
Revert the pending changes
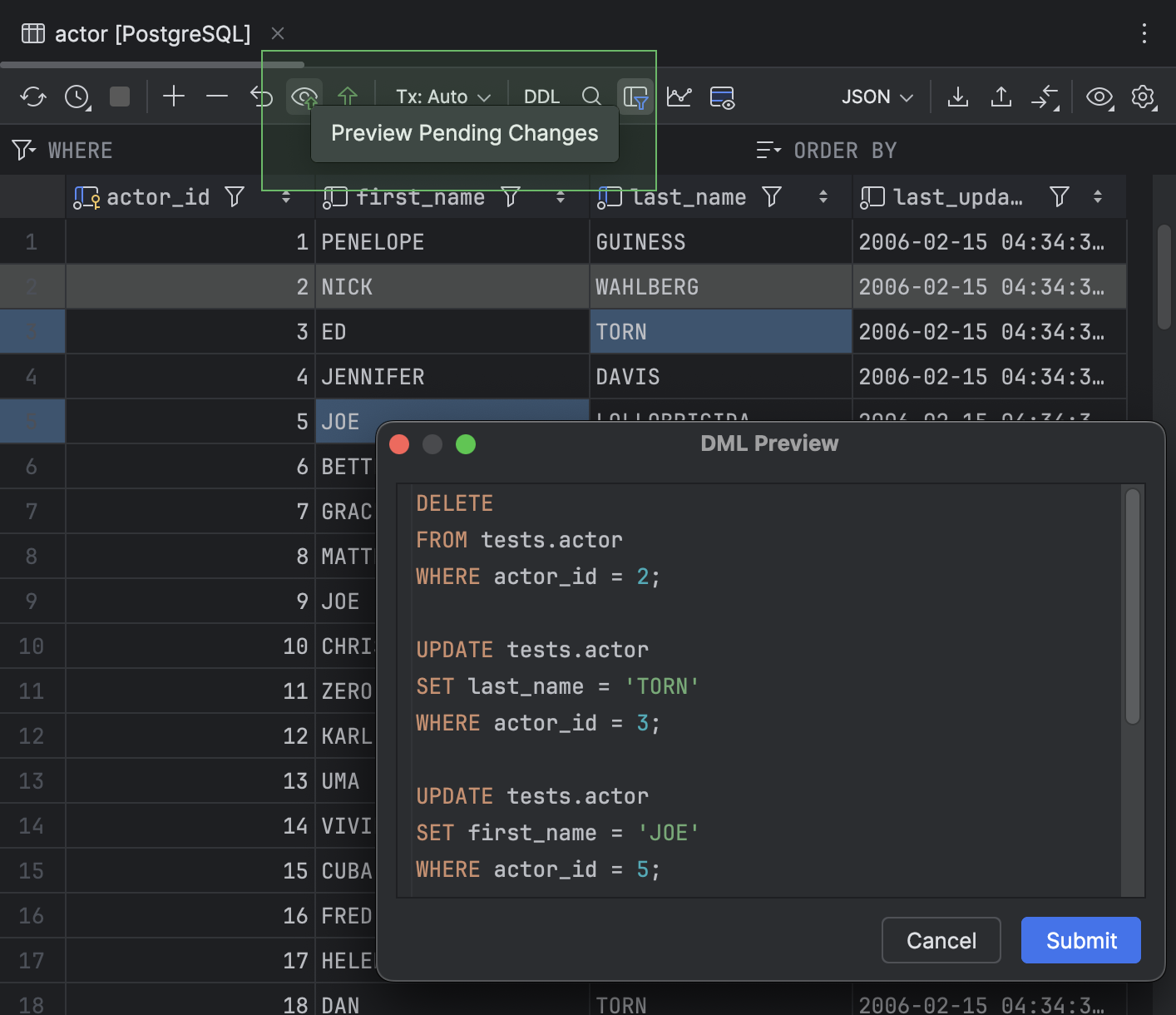tap(260, 96)
